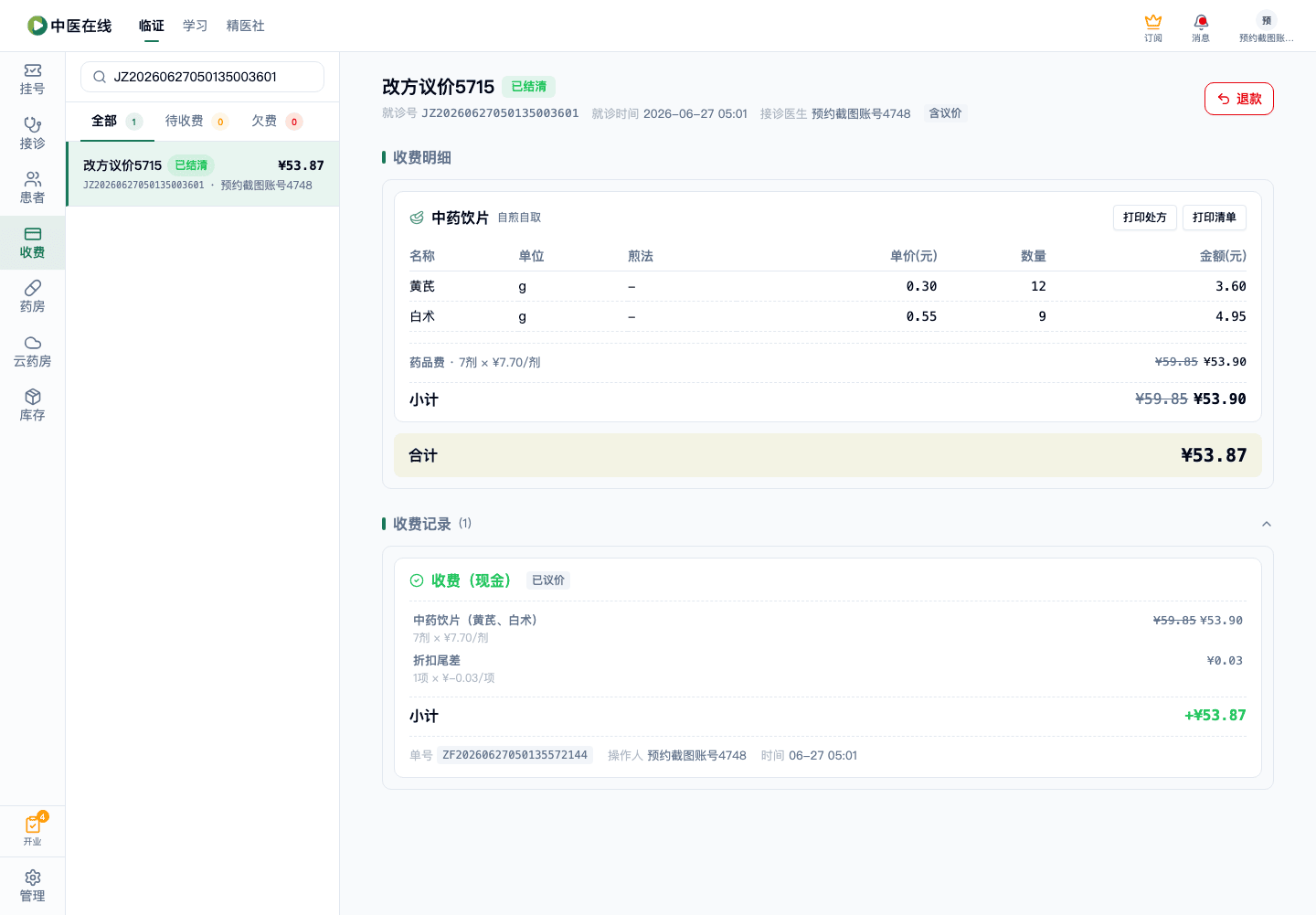The width and height of the screenshot is (1316, 915).
Task: Open the 药房 pharmacy sidebar icon
Action: point(32,297)
